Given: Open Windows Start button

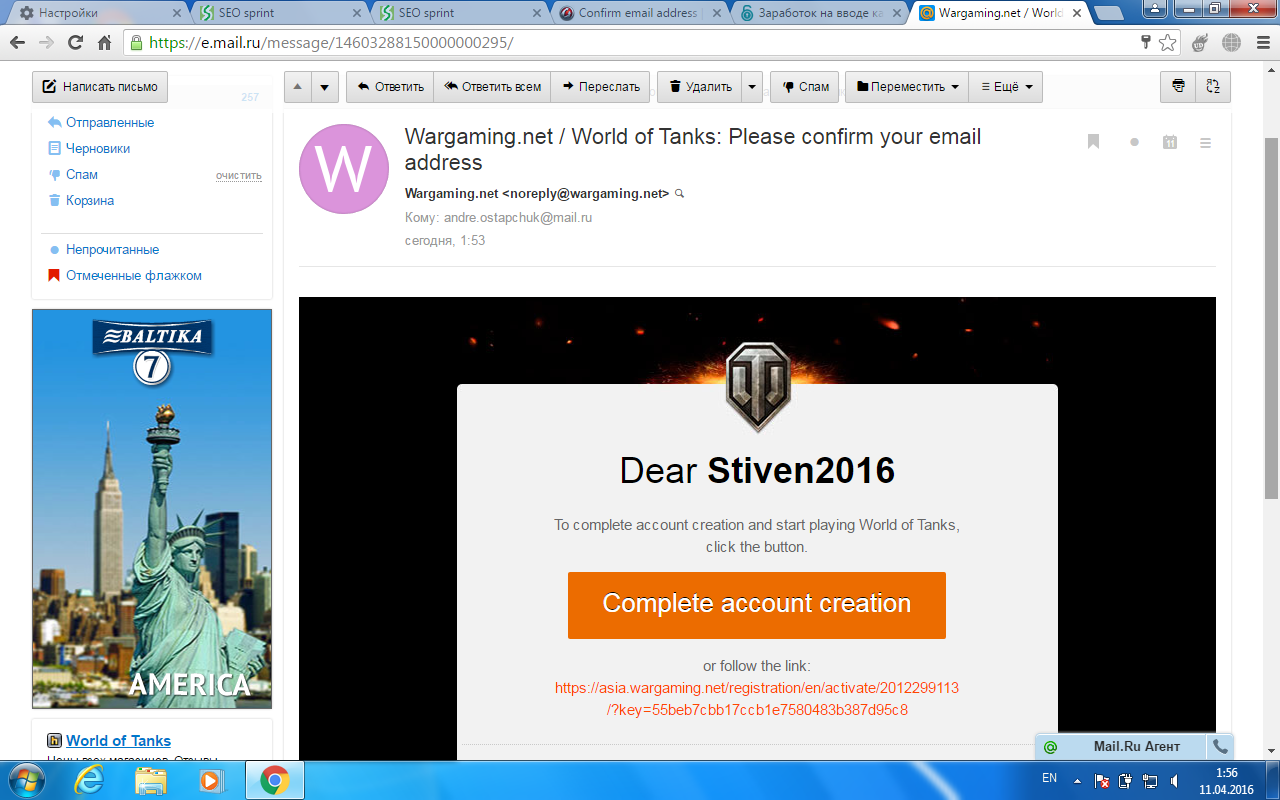Looking at the screenshot, I should point(25,780).
